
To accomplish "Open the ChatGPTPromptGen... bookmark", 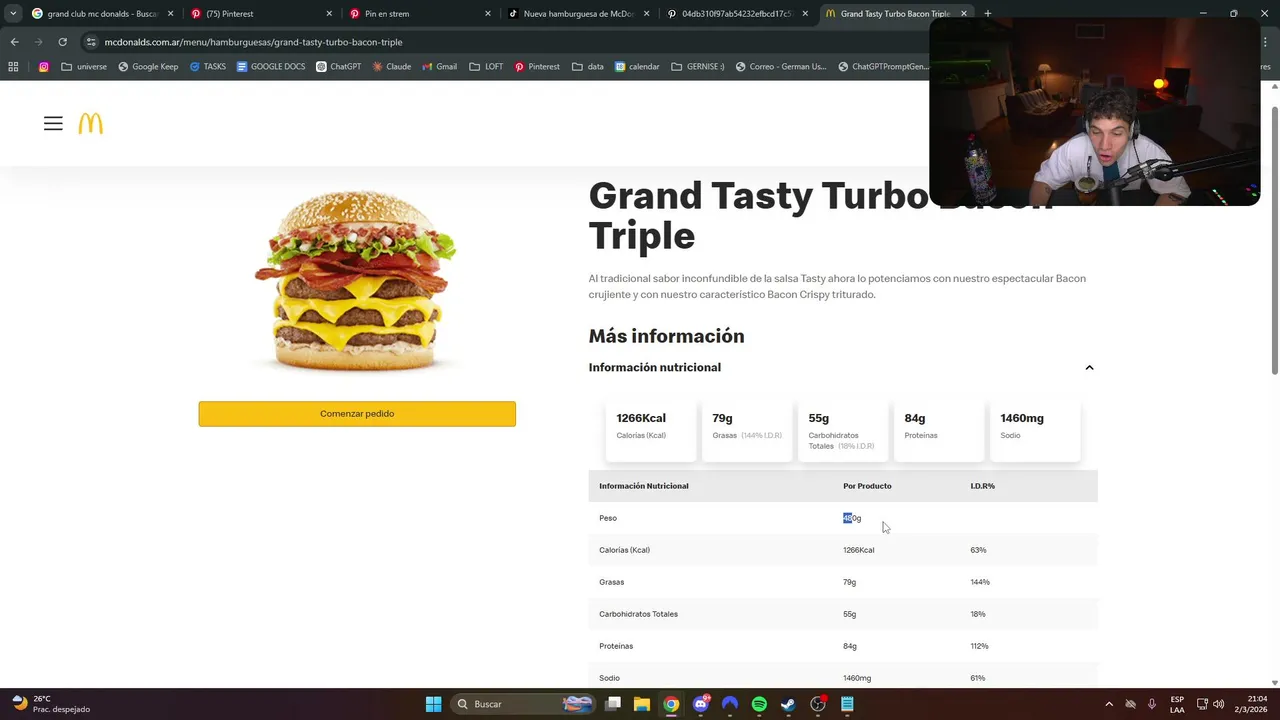I will [x=884, y=67].
